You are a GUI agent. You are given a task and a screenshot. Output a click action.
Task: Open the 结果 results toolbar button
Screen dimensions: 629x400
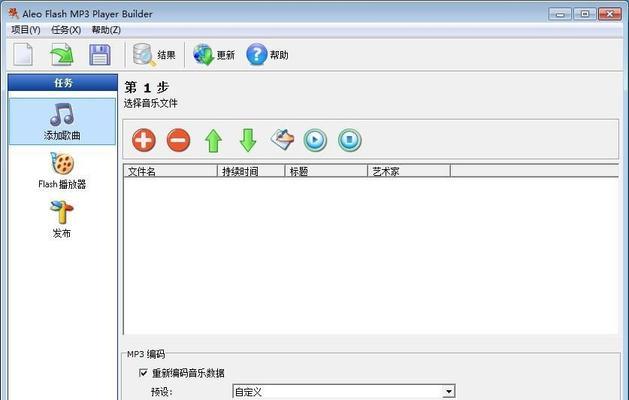point(154,55)
